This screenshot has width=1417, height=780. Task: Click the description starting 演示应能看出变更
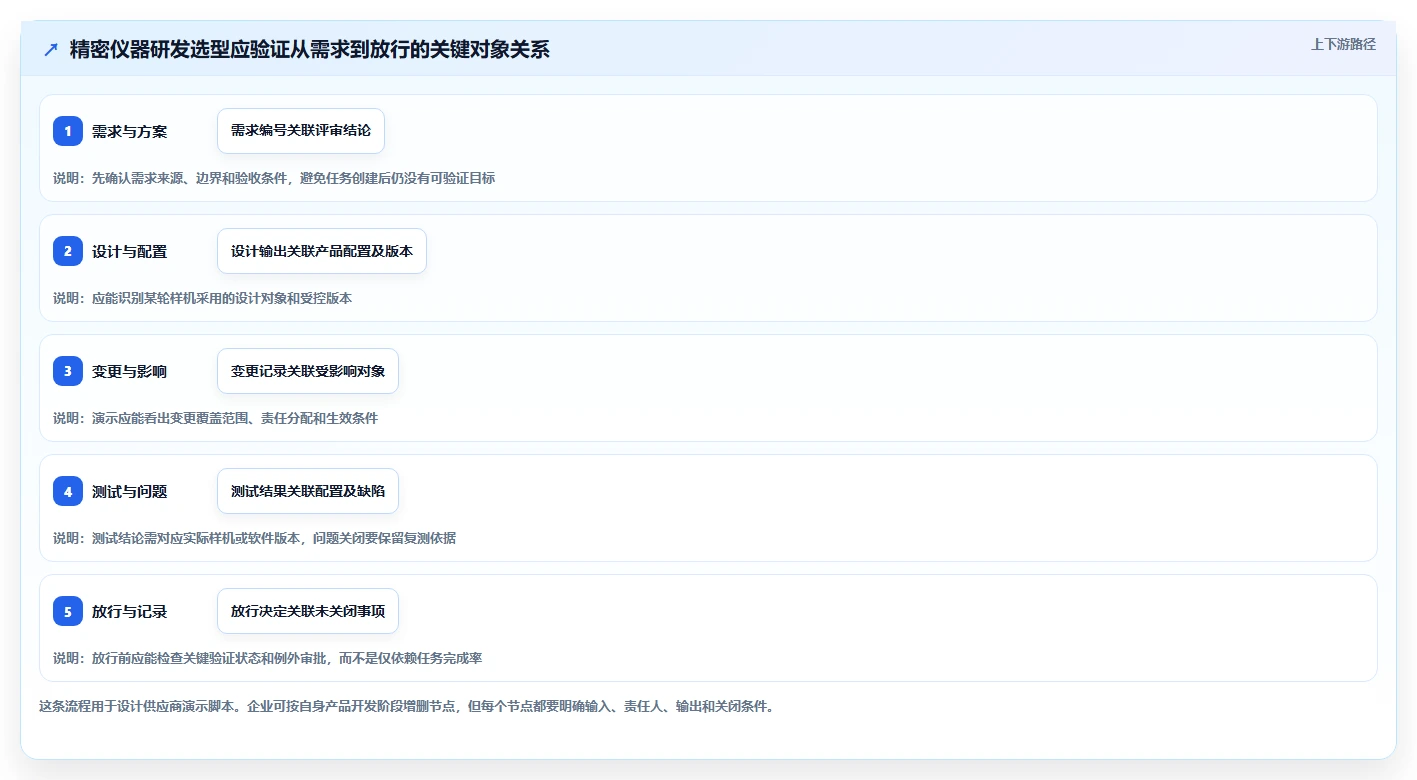pyautogui.click(x=216, y=418)
